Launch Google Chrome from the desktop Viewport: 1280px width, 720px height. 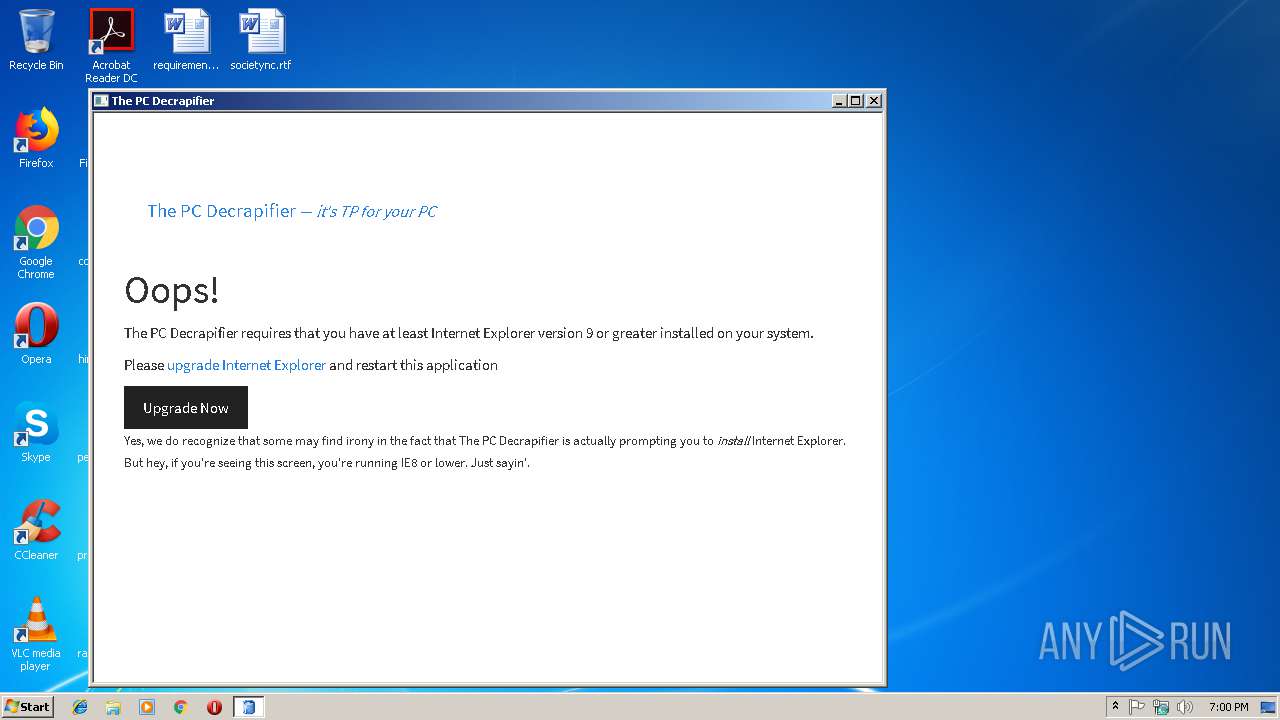click(36, 242)
